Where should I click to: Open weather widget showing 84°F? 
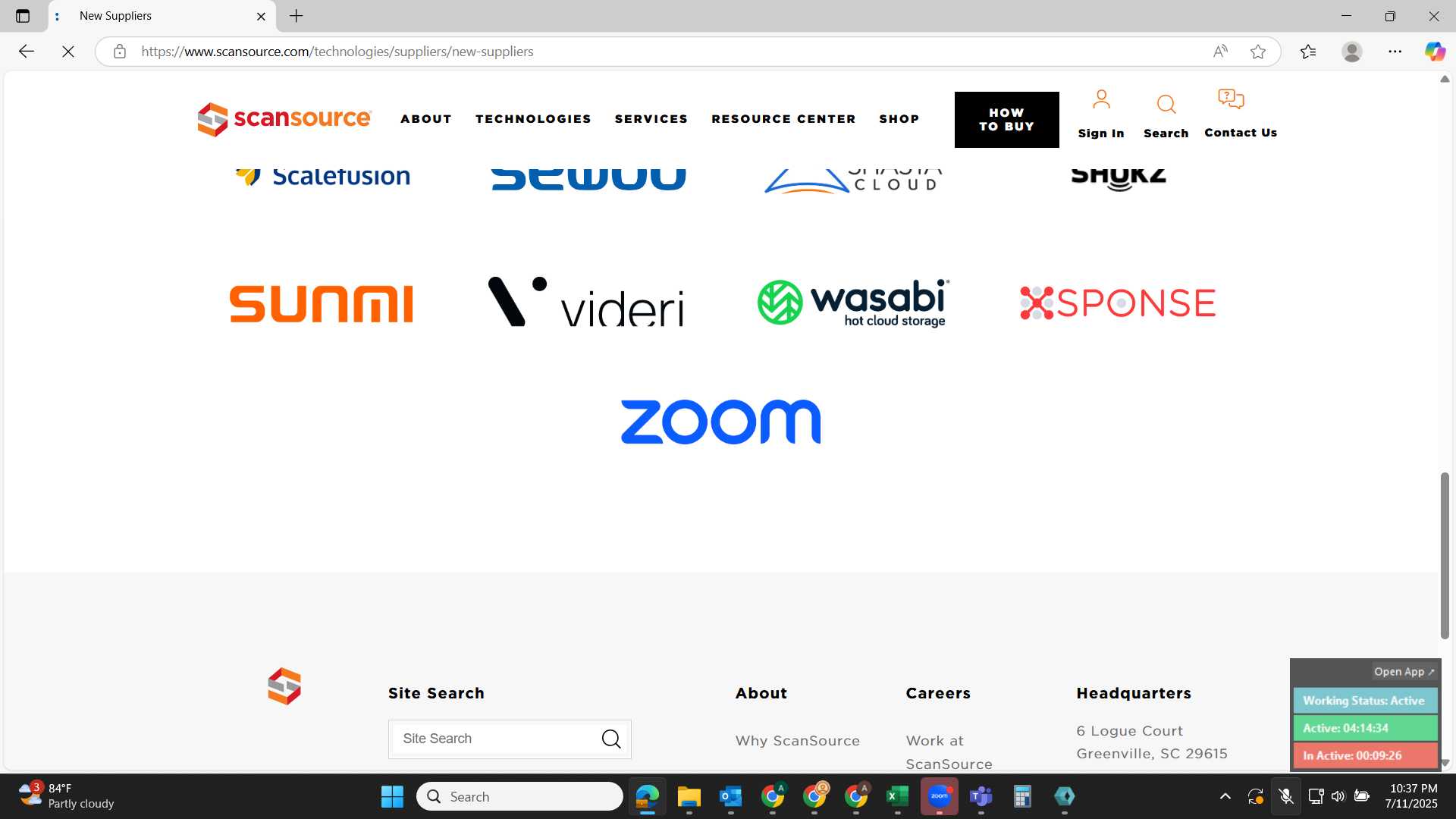(x=67, y=796)
